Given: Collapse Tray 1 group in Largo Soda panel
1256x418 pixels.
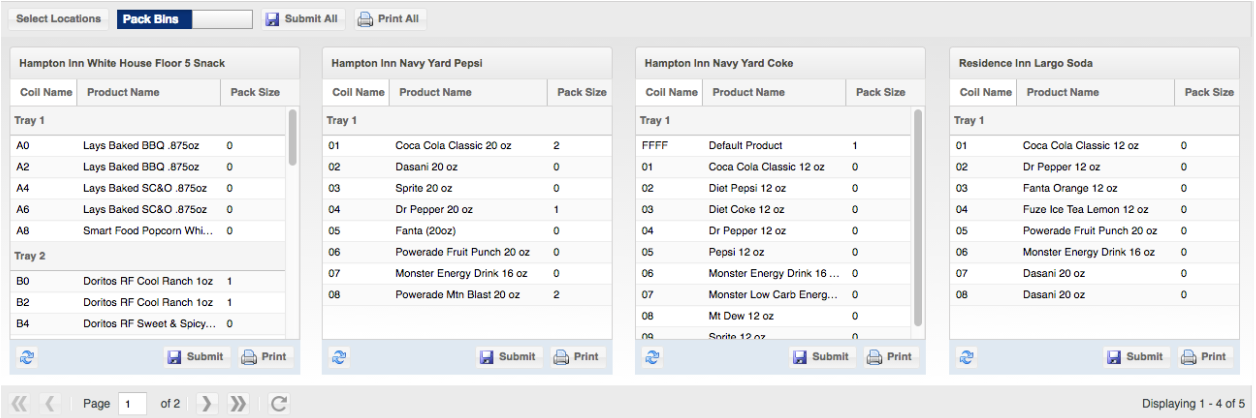Looking at the screenshot, I should [1093, 121].
